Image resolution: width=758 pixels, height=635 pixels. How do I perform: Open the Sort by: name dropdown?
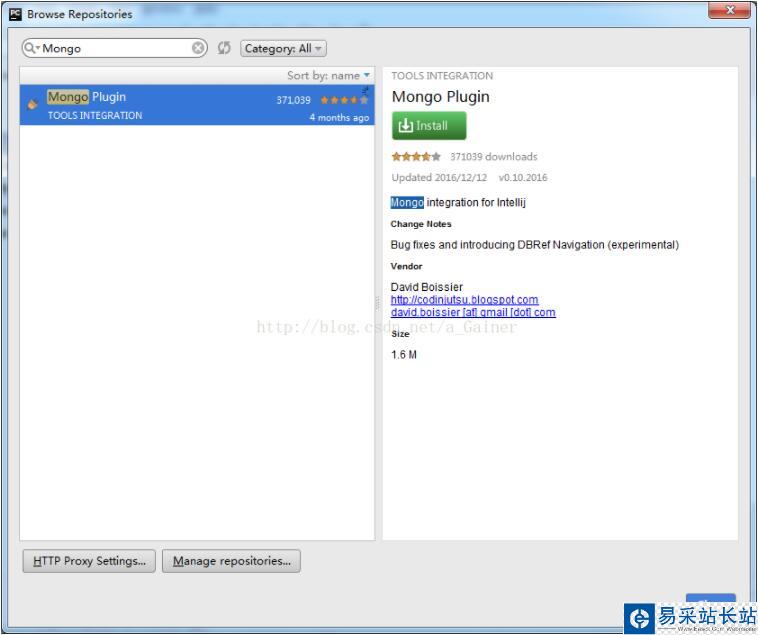tap(328, 75)
